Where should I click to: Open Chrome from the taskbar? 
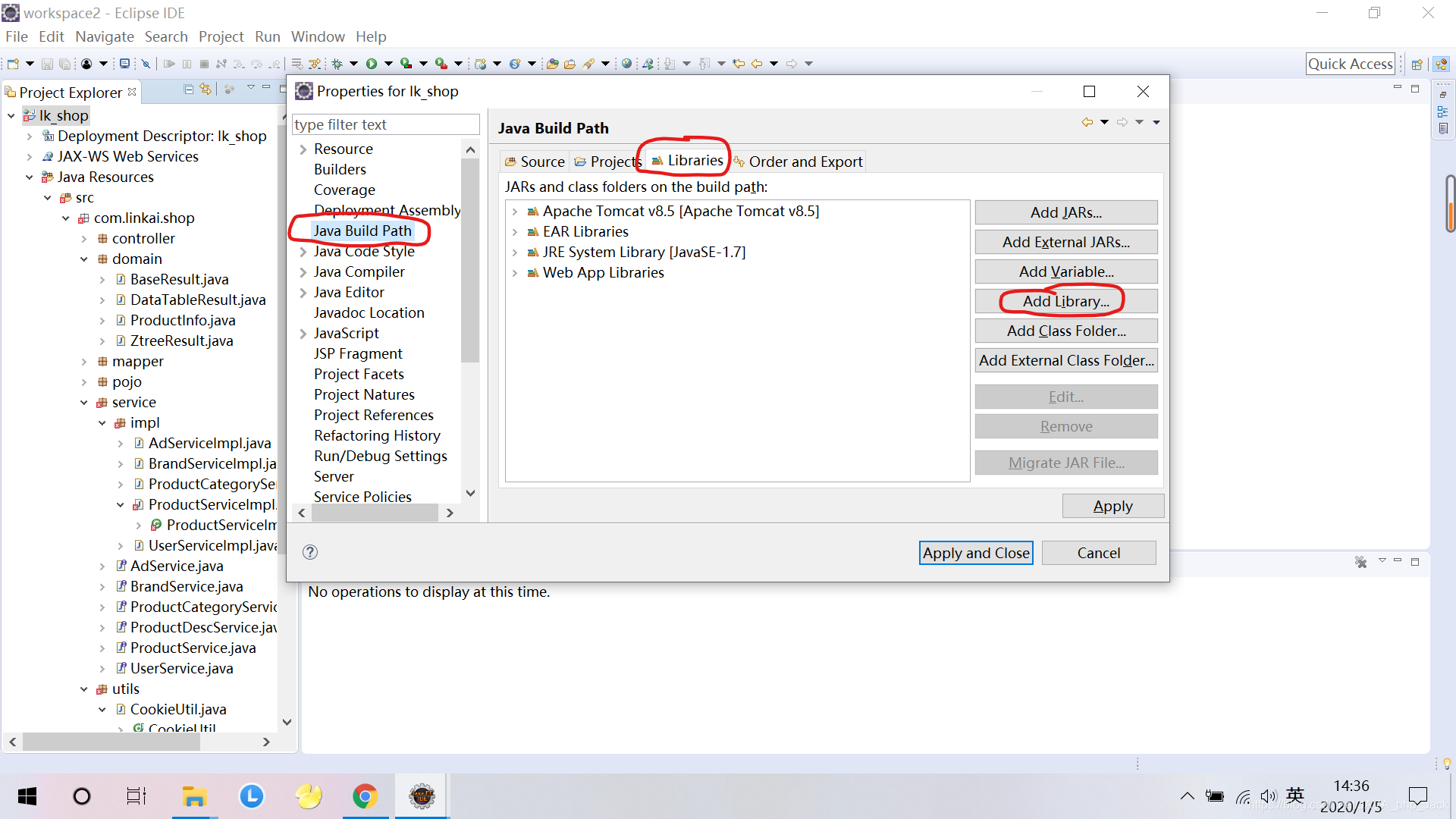(x=365, y=796)
